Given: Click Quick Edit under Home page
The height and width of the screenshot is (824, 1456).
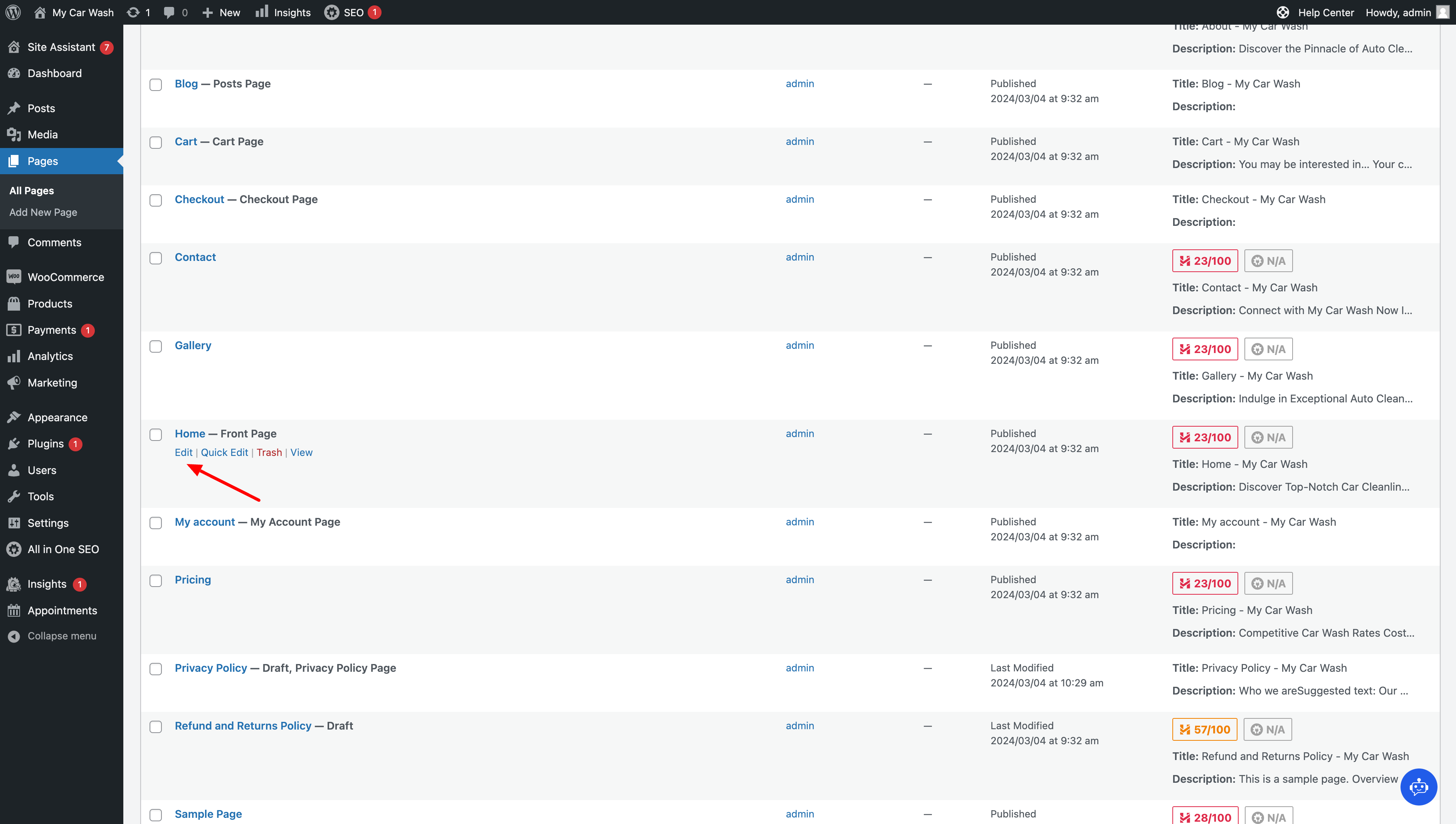Looking at the screenshot, I should (224, 452).
